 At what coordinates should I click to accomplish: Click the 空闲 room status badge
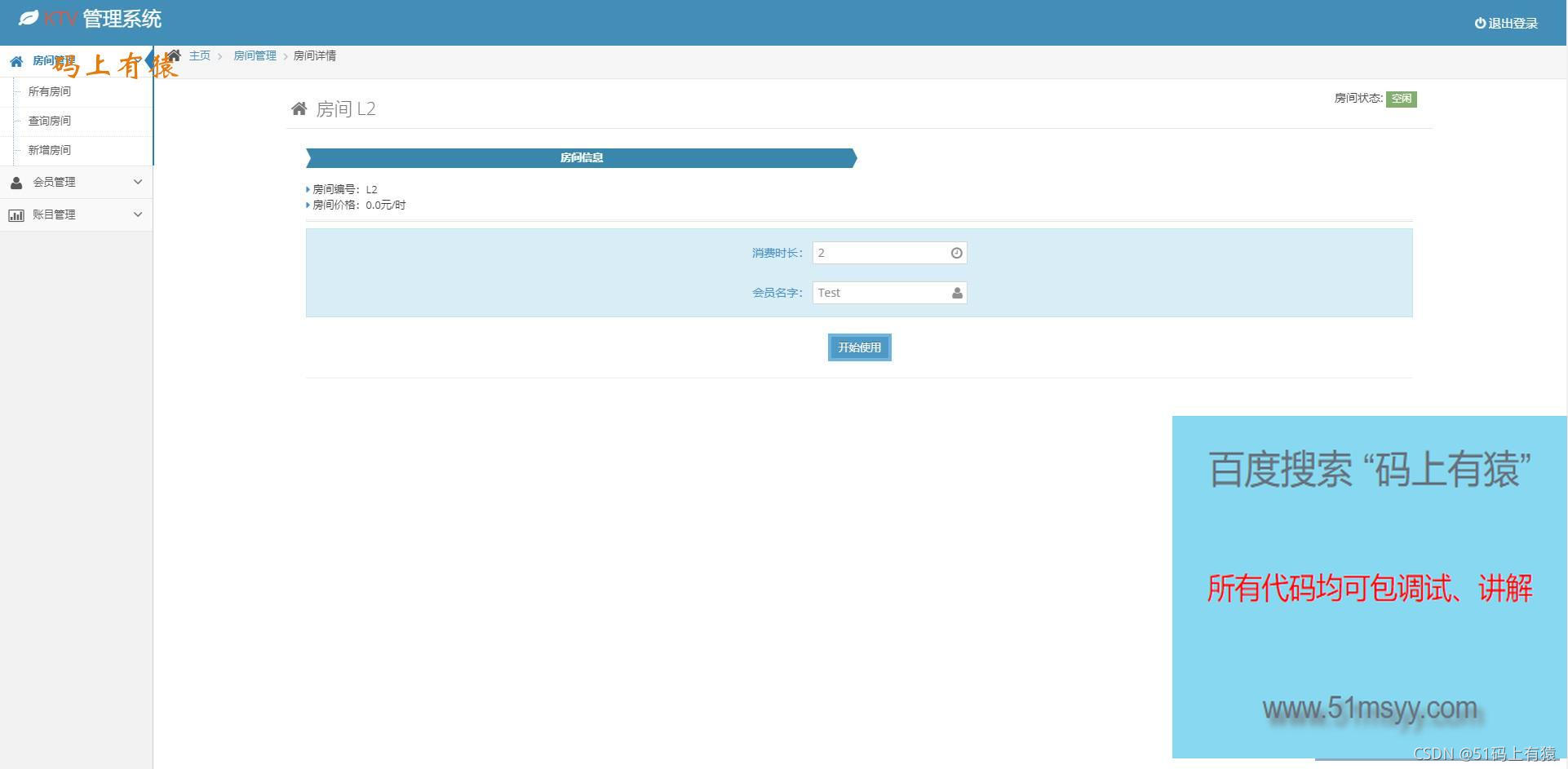[x=1402, y=99]
